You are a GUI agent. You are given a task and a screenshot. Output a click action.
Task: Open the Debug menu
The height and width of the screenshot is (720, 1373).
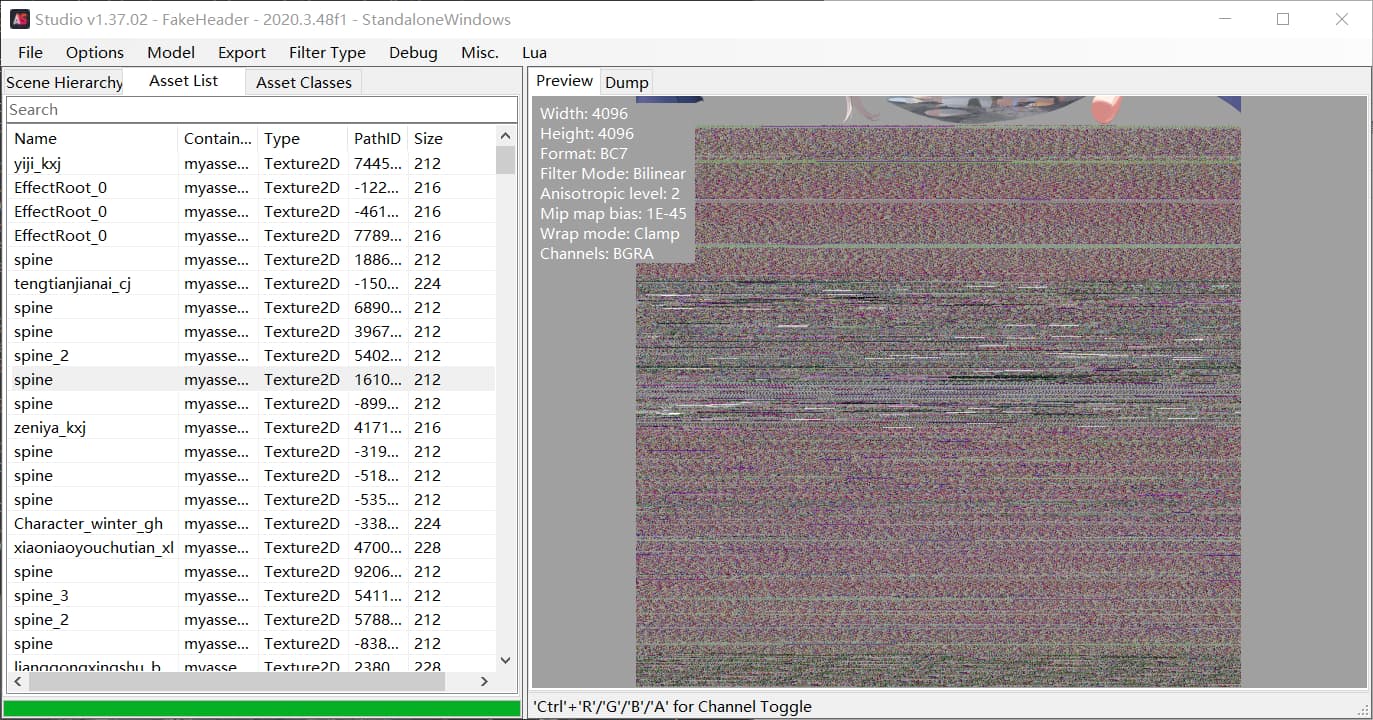(x=413, y=53)
